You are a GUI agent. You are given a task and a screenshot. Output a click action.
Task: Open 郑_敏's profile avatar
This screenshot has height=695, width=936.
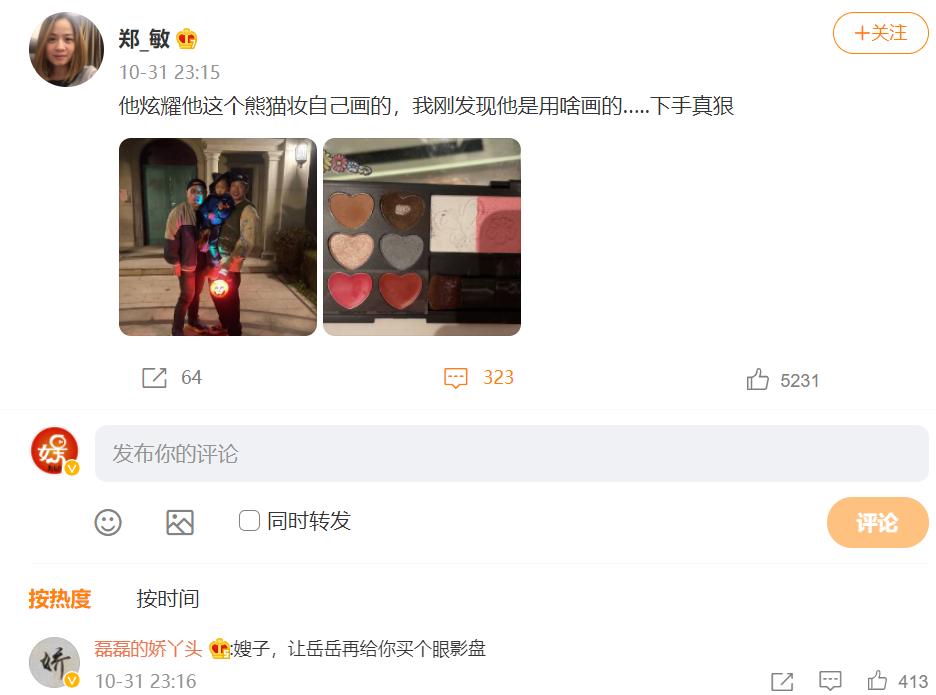tap(66, 50)
